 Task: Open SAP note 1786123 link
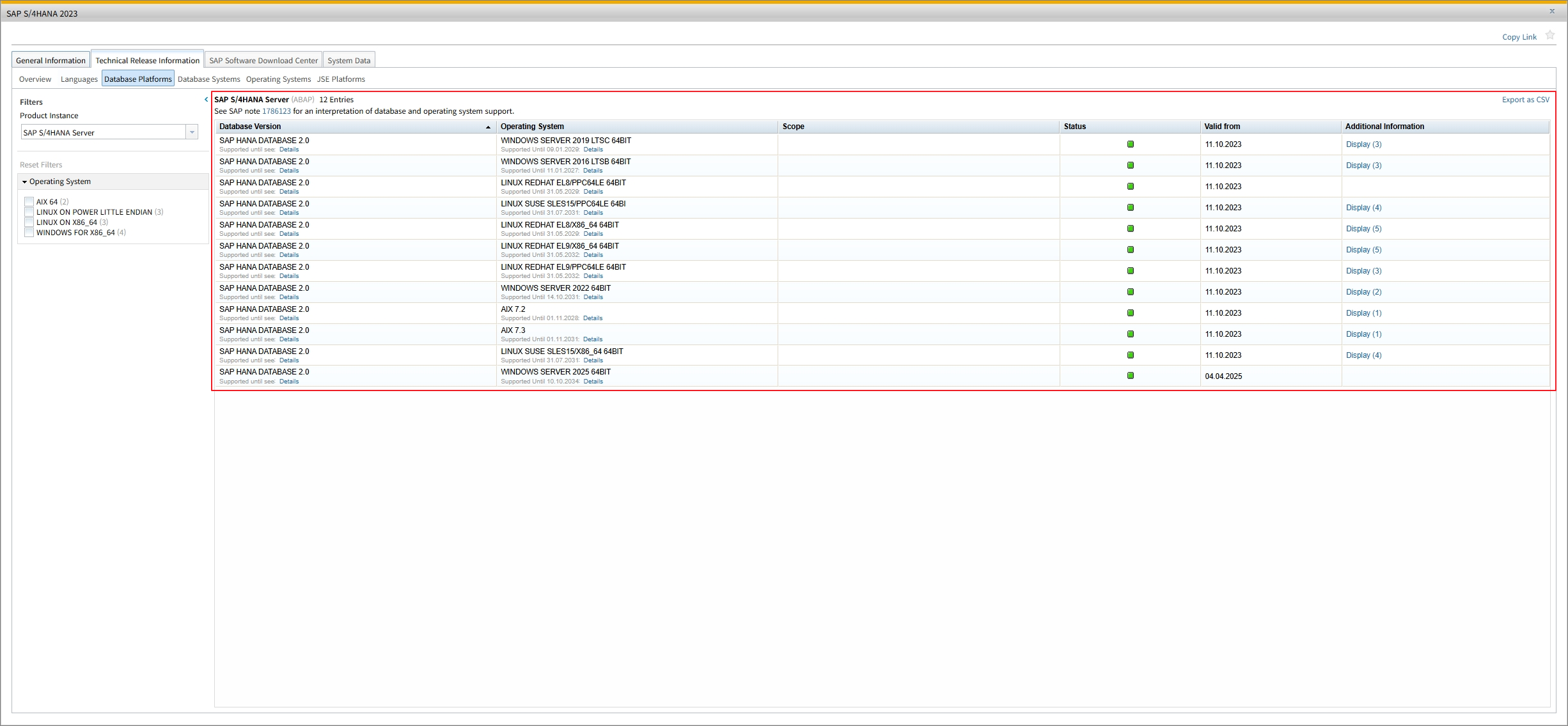tap(276, 111)
